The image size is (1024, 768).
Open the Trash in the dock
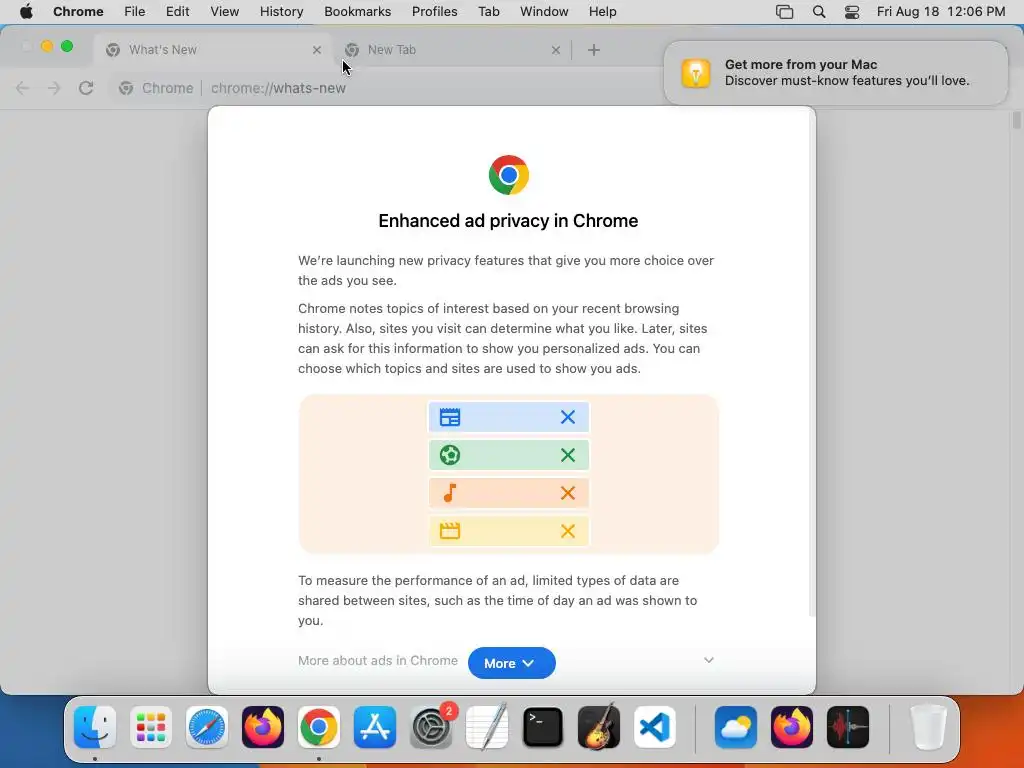point(929,727)
